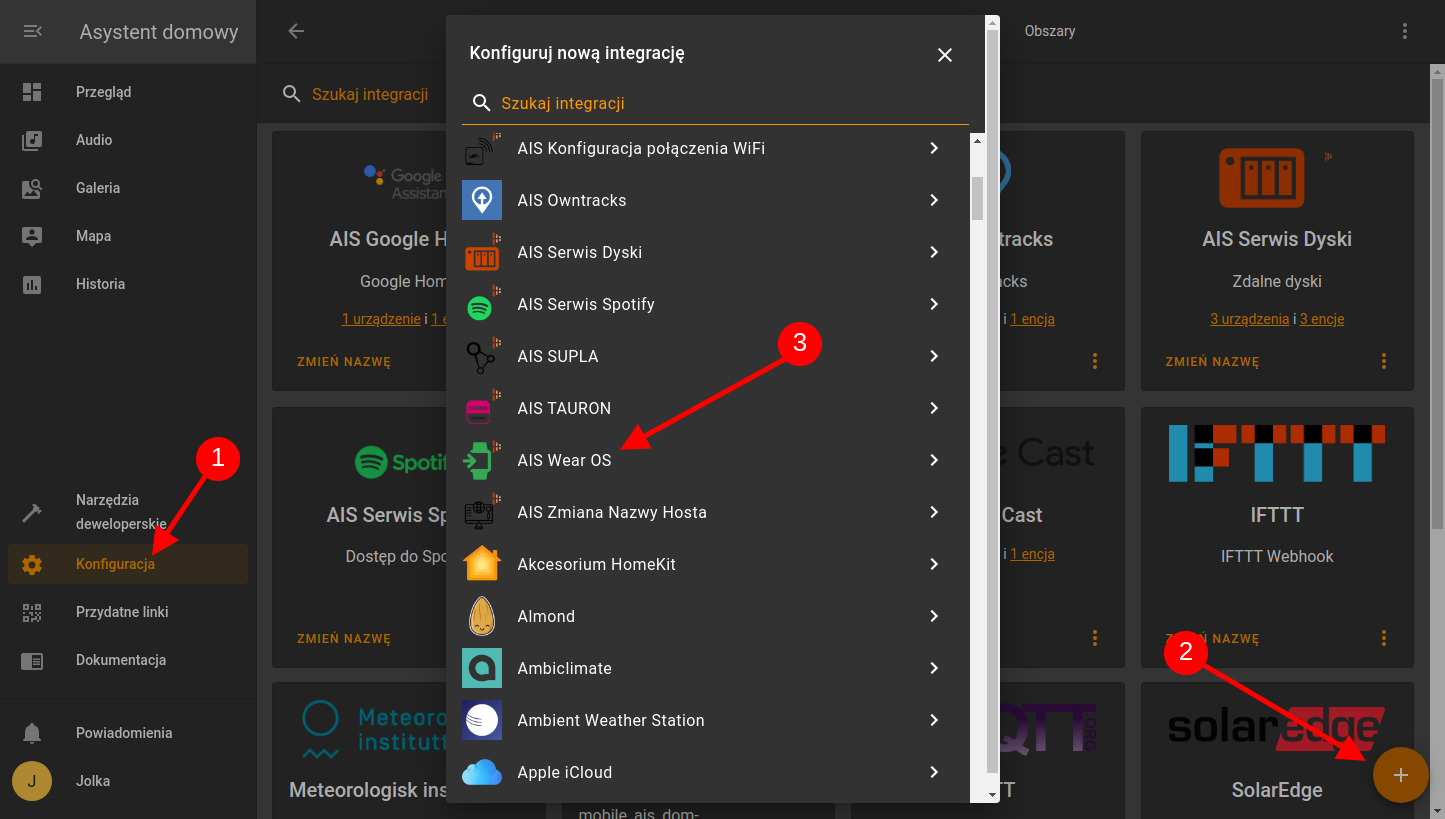The width and height of the screenshot is (1445, 819).
Task: Select the Ambient Weather Station text
Action: 611,720
